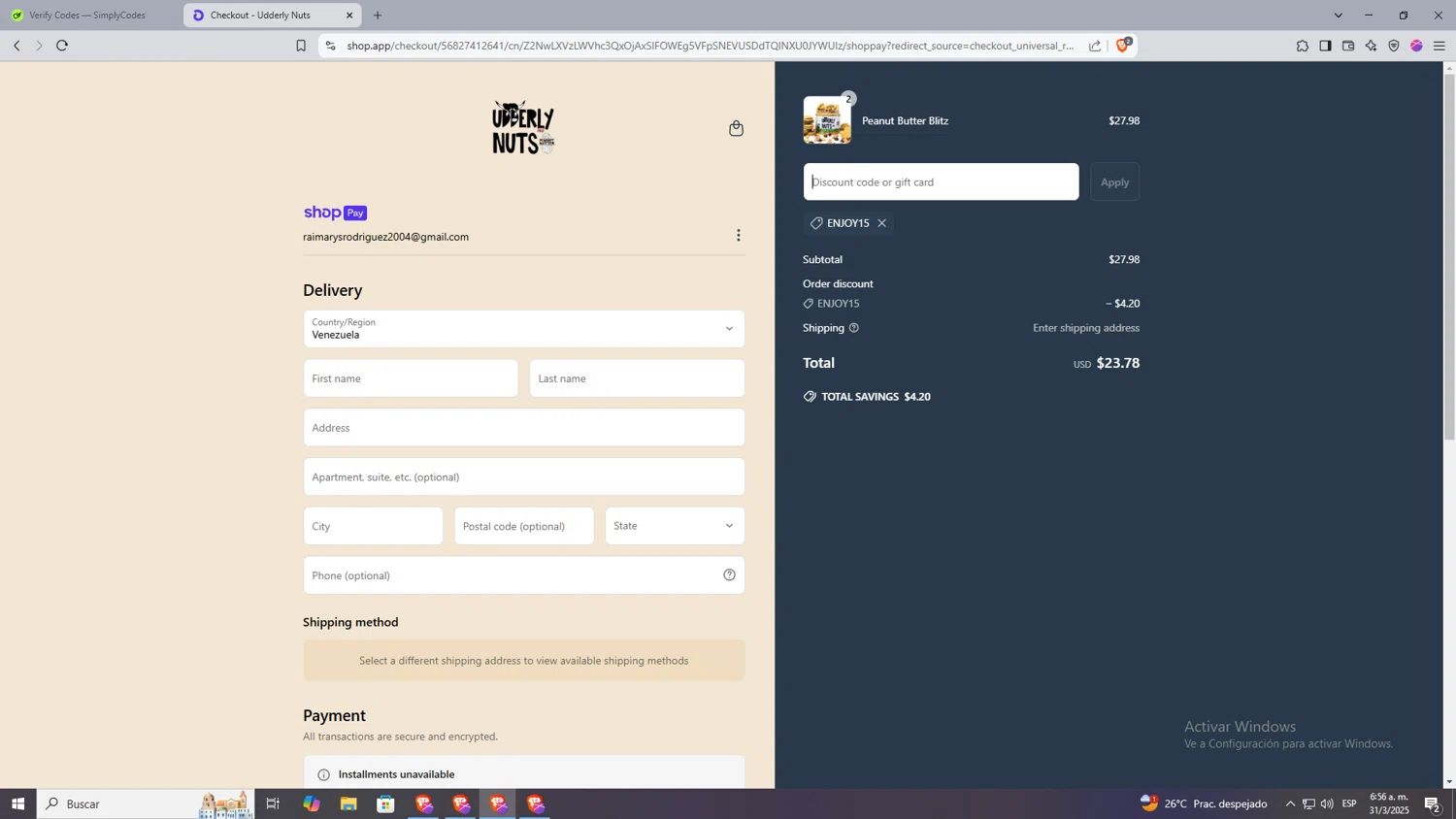Screen dimensions: 1456x819
Task: Click the Apartment, suite field
Action: pos(524,477)
